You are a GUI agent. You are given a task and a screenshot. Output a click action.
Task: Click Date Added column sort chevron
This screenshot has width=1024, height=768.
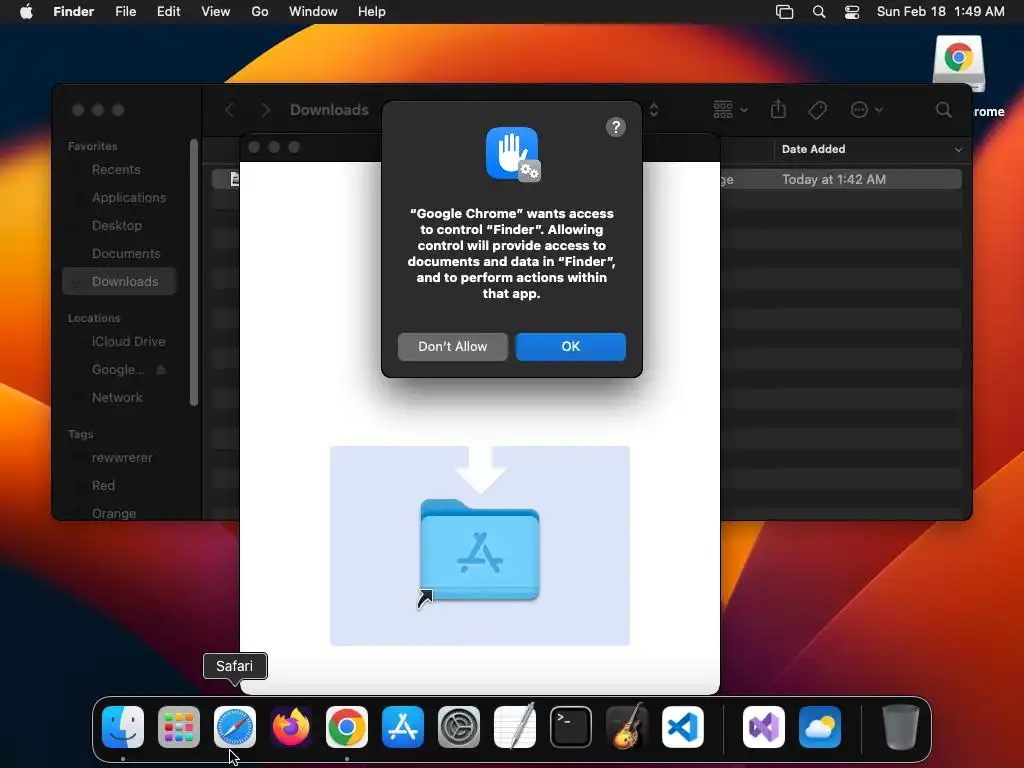(x=958, y=150)
